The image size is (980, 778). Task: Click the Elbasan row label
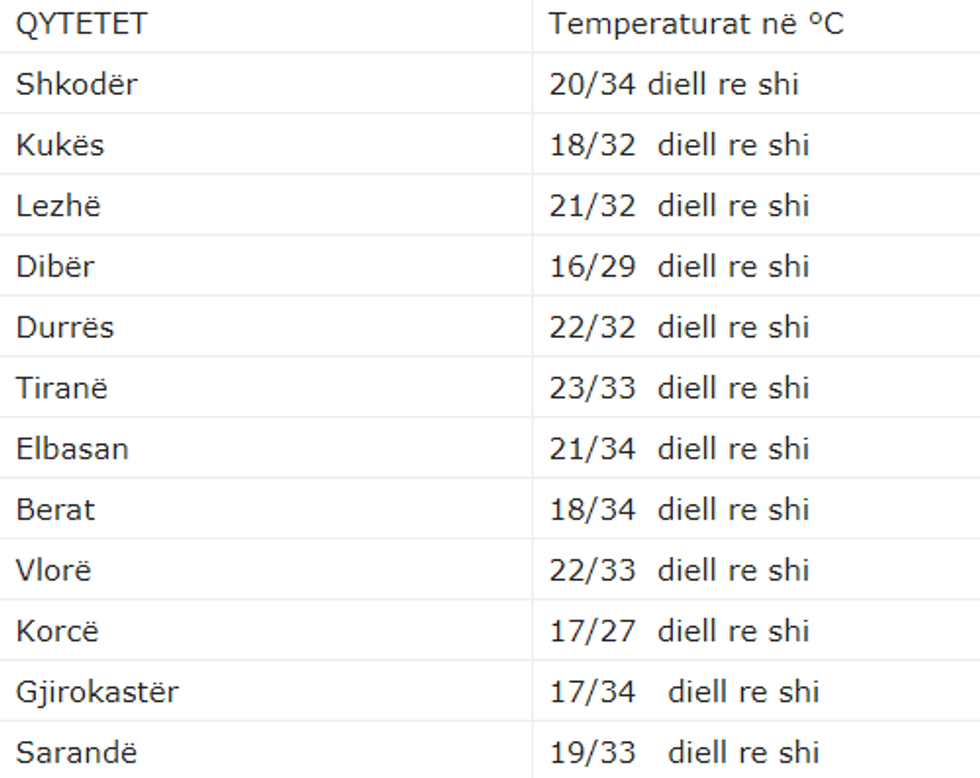tap(72, 449)
